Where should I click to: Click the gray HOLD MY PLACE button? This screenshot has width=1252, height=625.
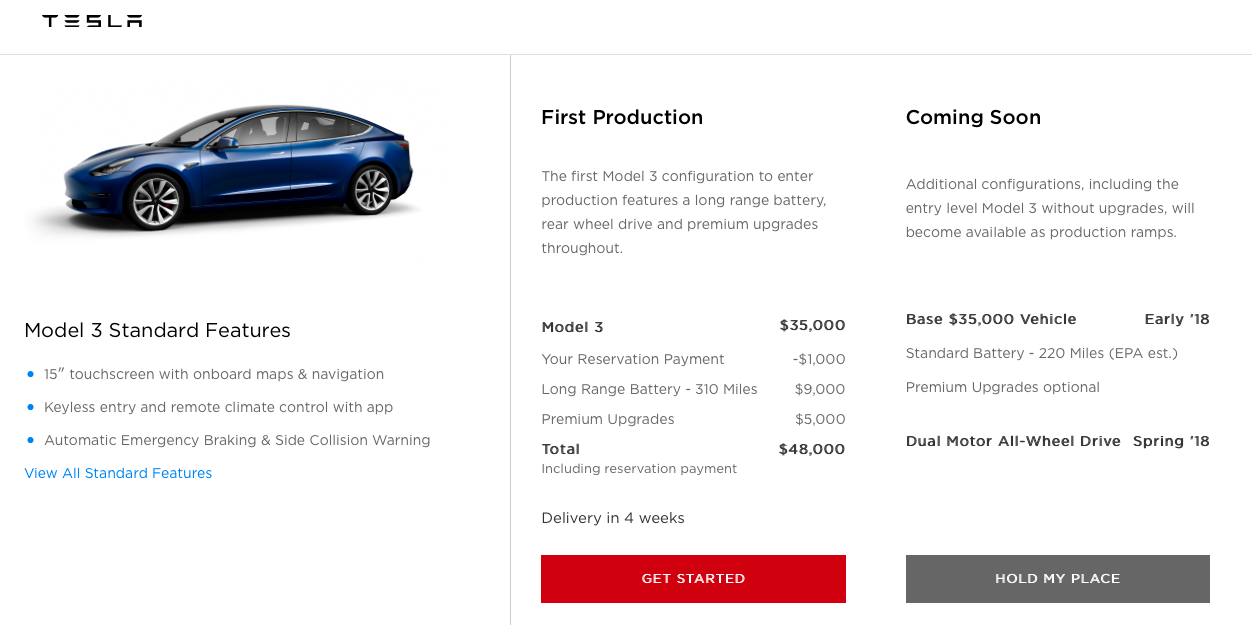1057,579
